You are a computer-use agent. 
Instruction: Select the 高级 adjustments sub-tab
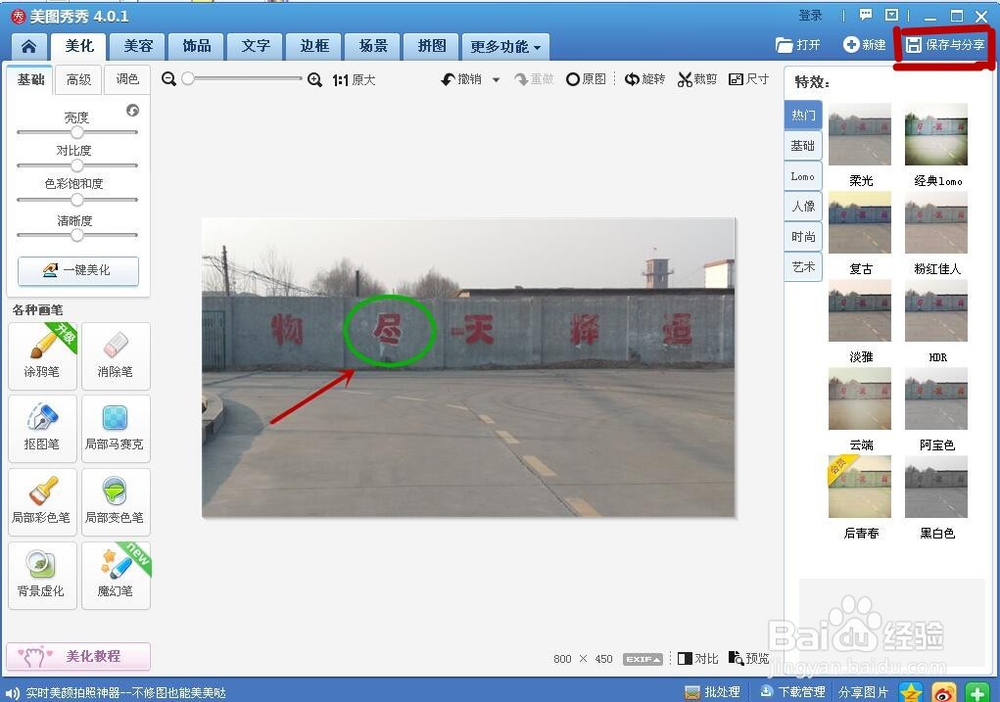click(x=78, y=79)
